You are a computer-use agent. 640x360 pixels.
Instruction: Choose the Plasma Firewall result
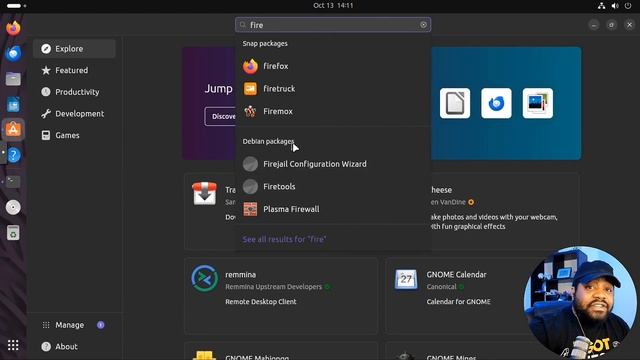[x=333, y=209]
